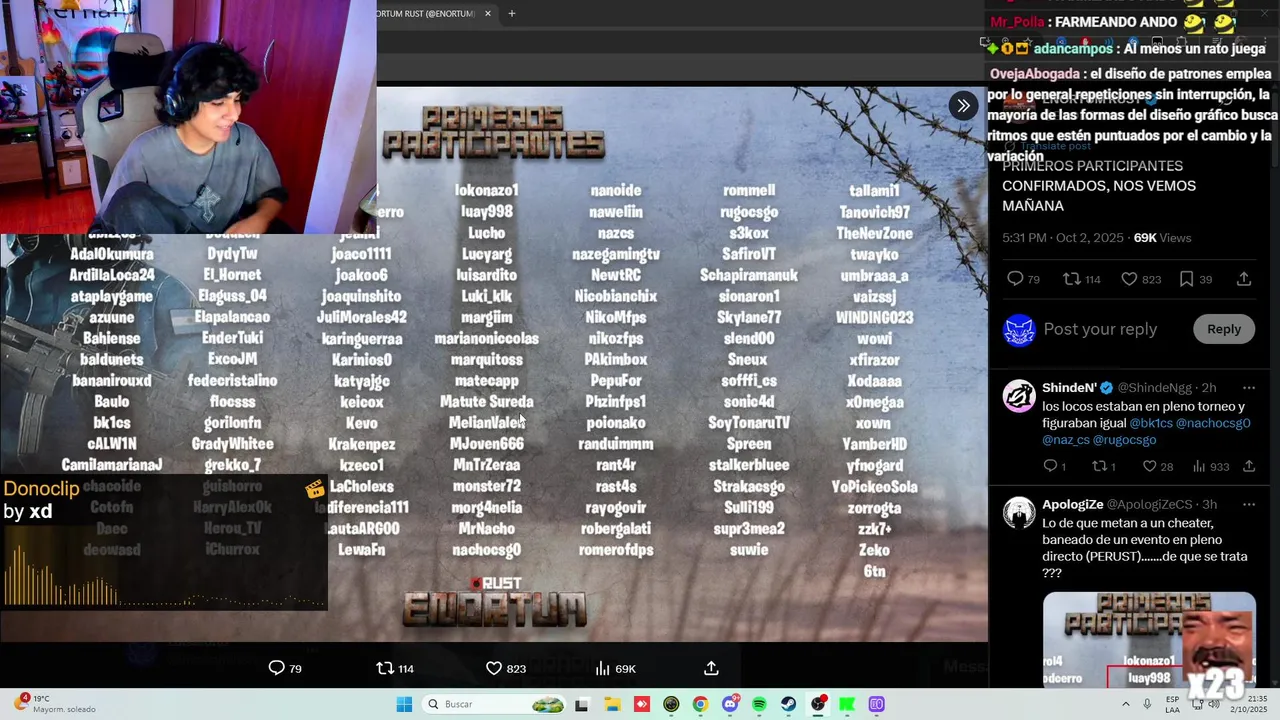
Task: Open the @naz_cs mention link
Action: click(1066, 440)
